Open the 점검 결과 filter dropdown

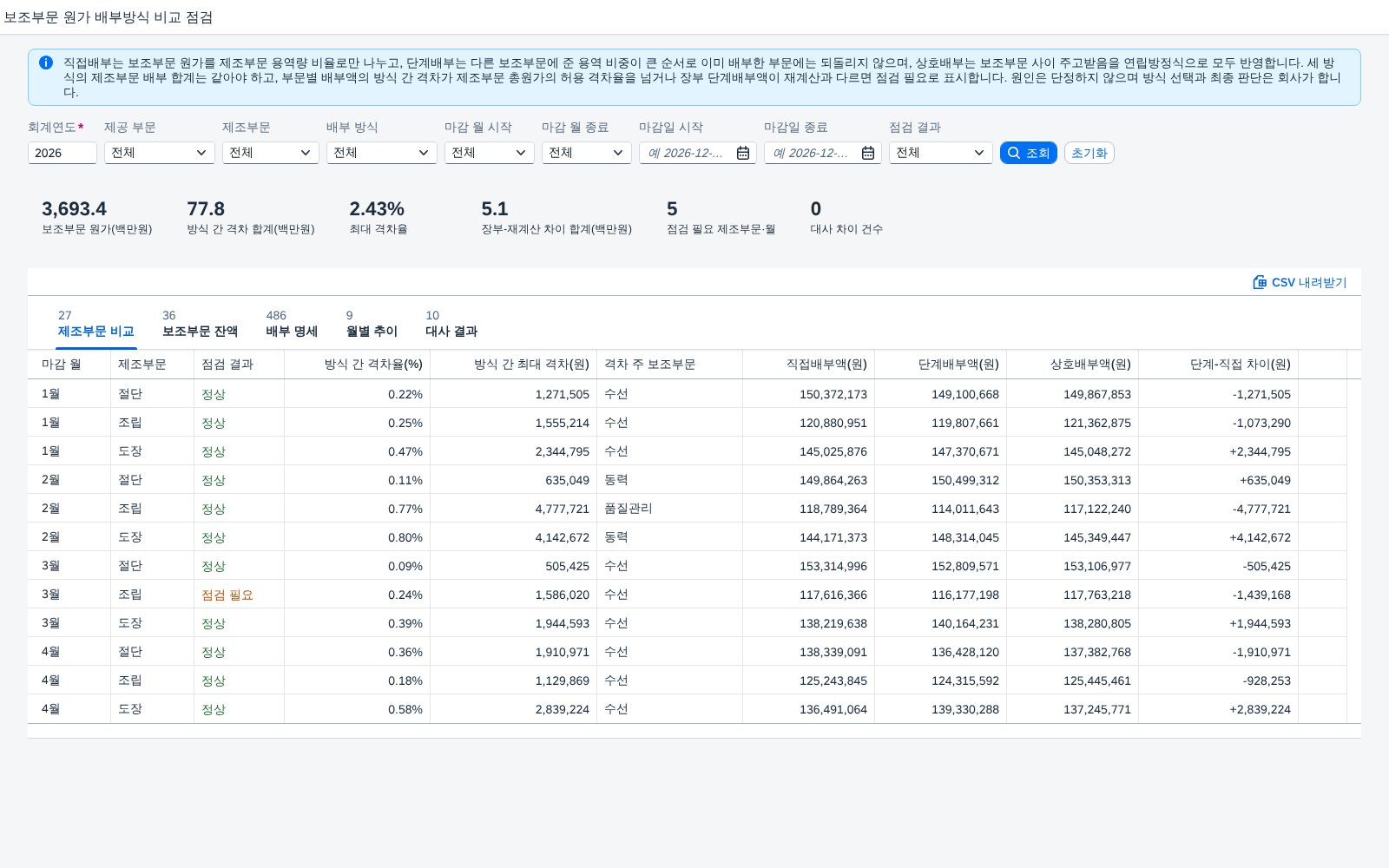pyautogui.click(x=941, y=153)
